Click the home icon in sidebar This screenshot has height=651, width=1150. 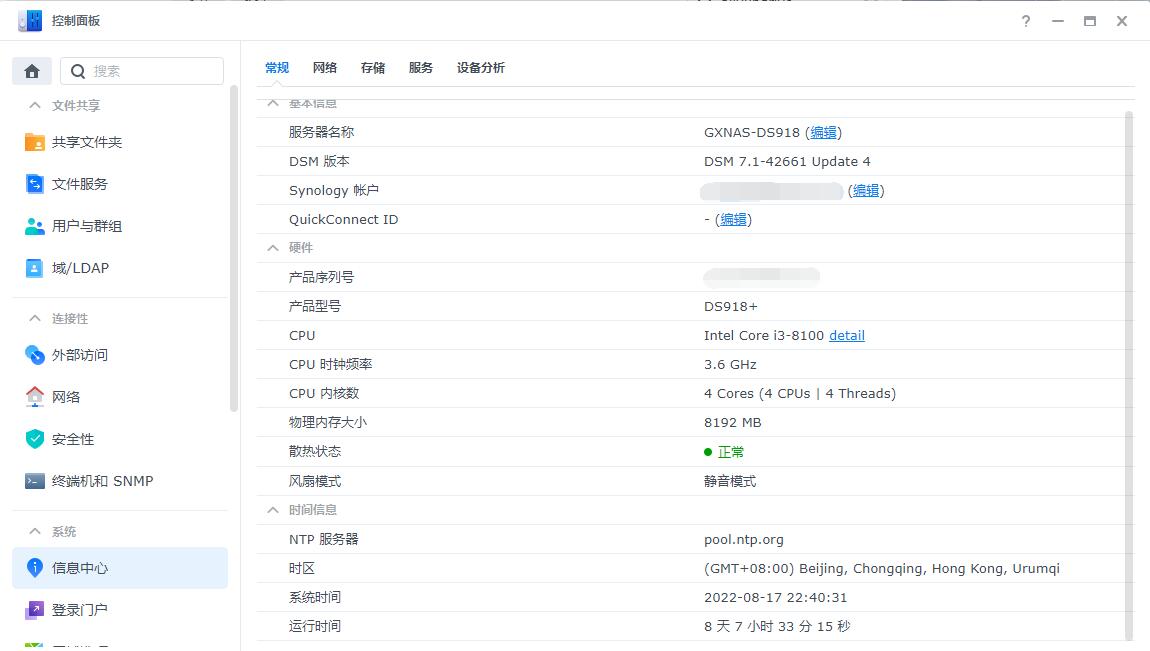(x=32, y=71)
